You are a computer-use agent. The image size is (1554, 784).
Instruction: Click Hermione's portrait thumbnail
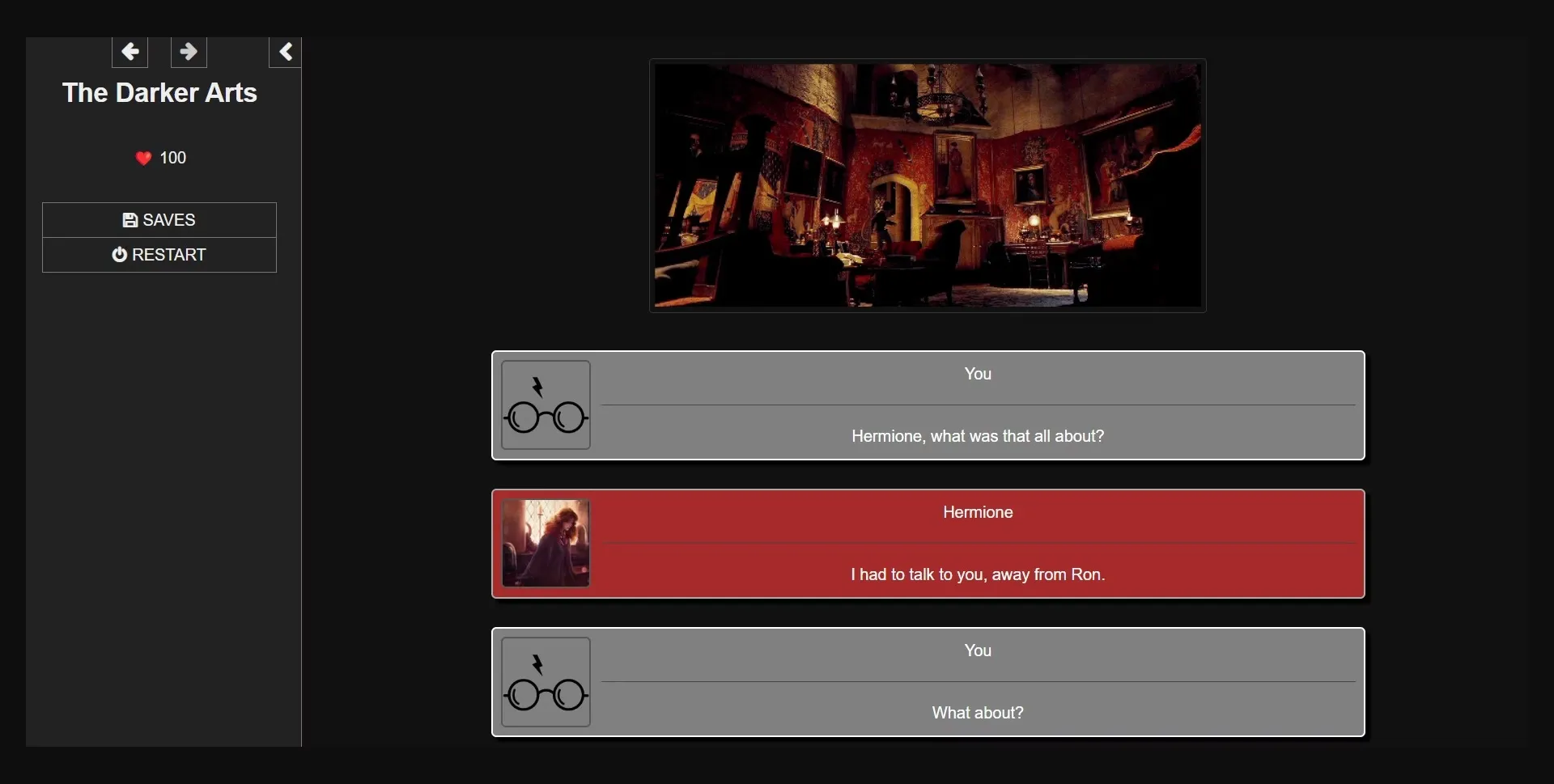pyautogui.click(x=546, y=543)
